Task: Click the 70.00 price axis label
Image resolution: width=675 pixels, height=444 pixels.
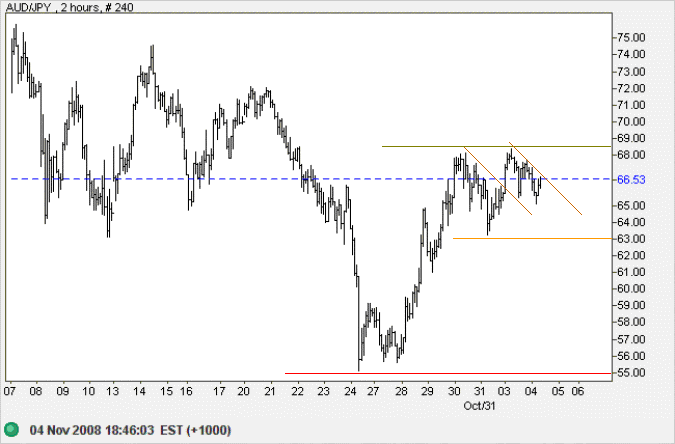Action: (x=631, y=122)
